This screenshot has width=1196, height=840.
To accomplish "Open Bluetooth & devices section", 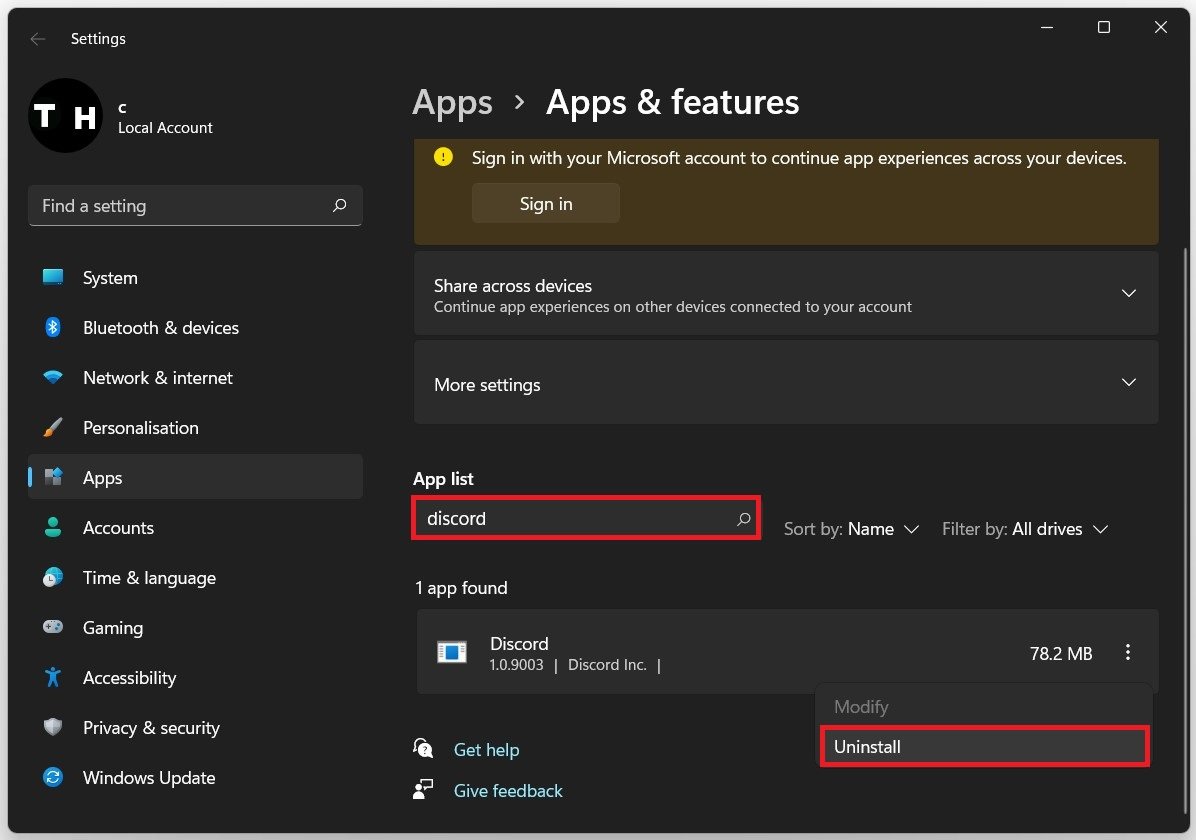I will (x=160, y=328).
